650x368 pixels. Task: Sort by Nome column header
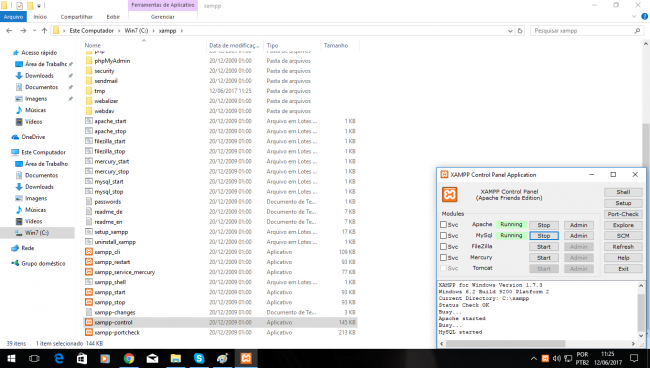[144, 46]
